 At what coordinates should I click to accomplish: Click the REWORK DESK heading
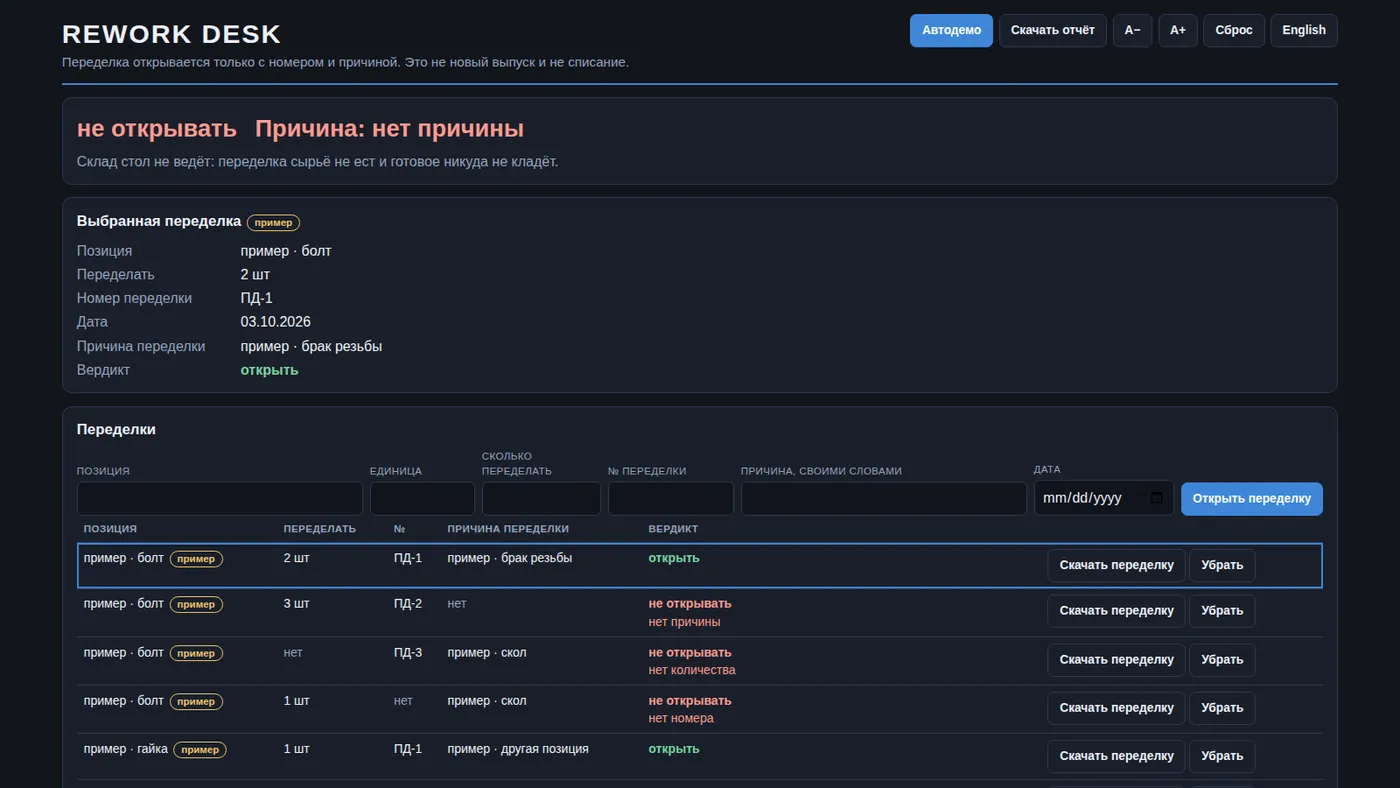click(172, 34)
